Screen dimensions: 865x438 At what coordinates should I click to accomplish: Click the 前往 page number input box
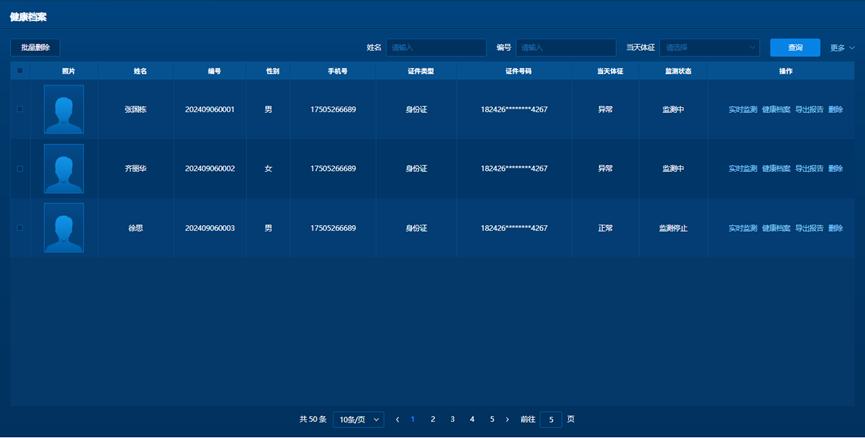pyautogui.click(x=550, y=420)
